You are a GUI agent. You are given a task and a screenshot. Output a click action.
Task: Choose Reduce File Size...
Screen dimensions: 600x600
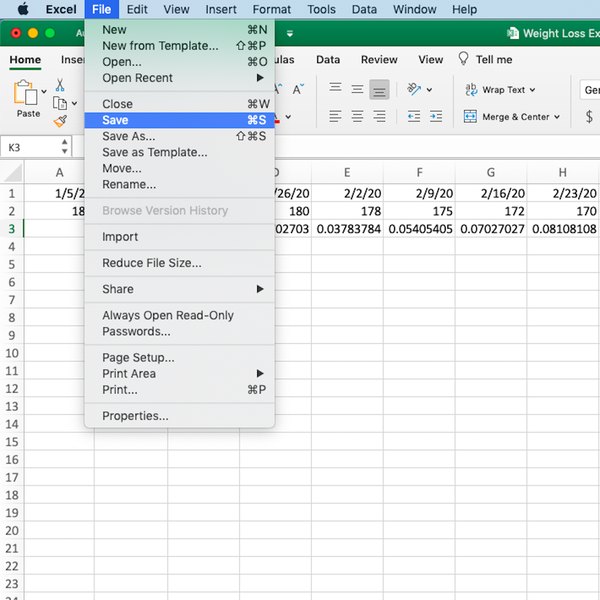click(179, 263)
